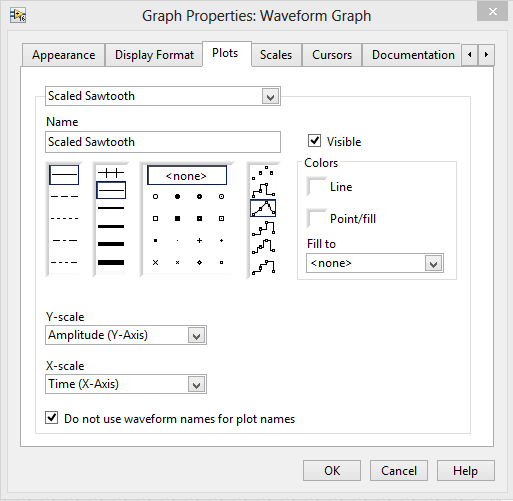Click the OK button
Screen dimensions: 513x501
[x=332, y=471]
